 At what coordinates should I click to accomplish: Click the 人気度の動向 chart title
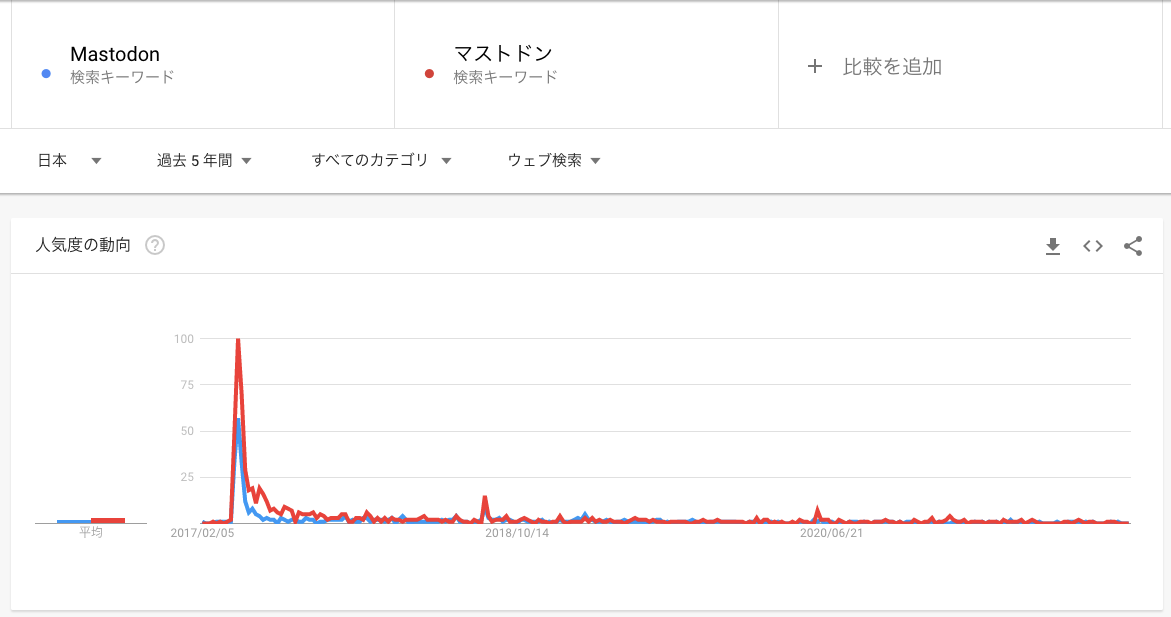pos(83,245)
